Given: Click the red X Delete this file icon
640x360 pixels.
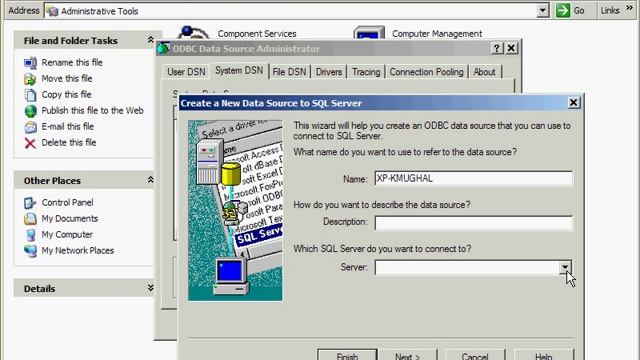Looking at the screenshot, I should click(x=30, y=143).
